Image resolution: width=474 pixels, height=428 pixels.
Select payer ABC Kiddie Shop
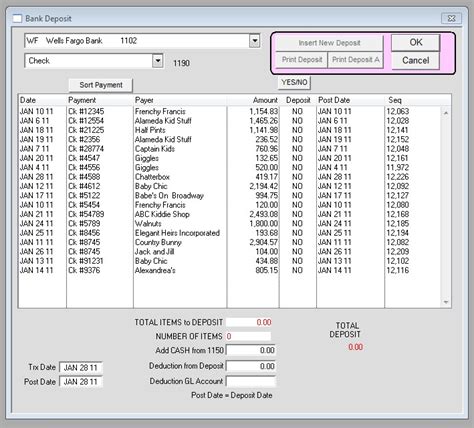(x=162, y=214)
